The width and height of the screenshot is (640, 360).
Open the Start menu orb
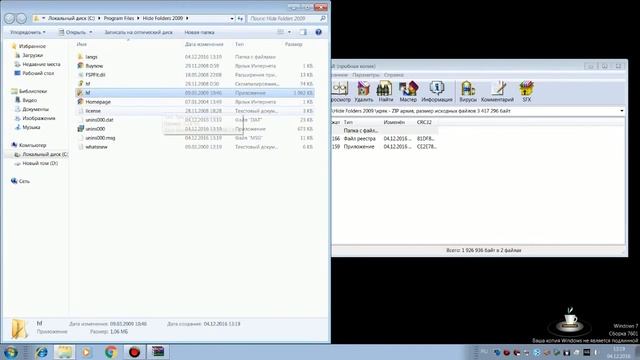click(x=11, y=352)
